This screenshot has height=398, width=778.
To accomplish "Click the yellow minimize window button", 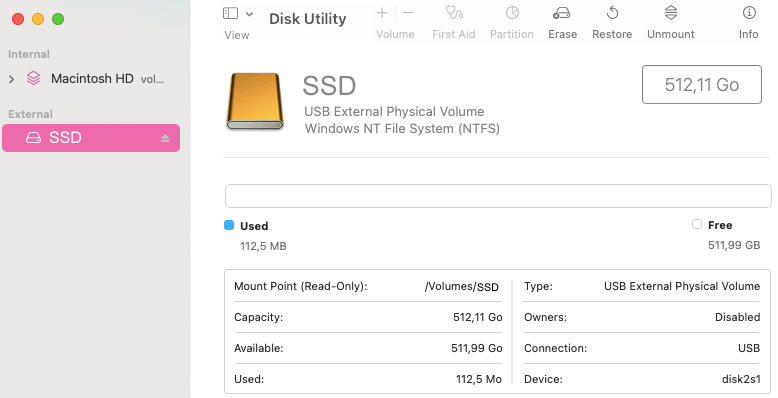I will point(38,19).
